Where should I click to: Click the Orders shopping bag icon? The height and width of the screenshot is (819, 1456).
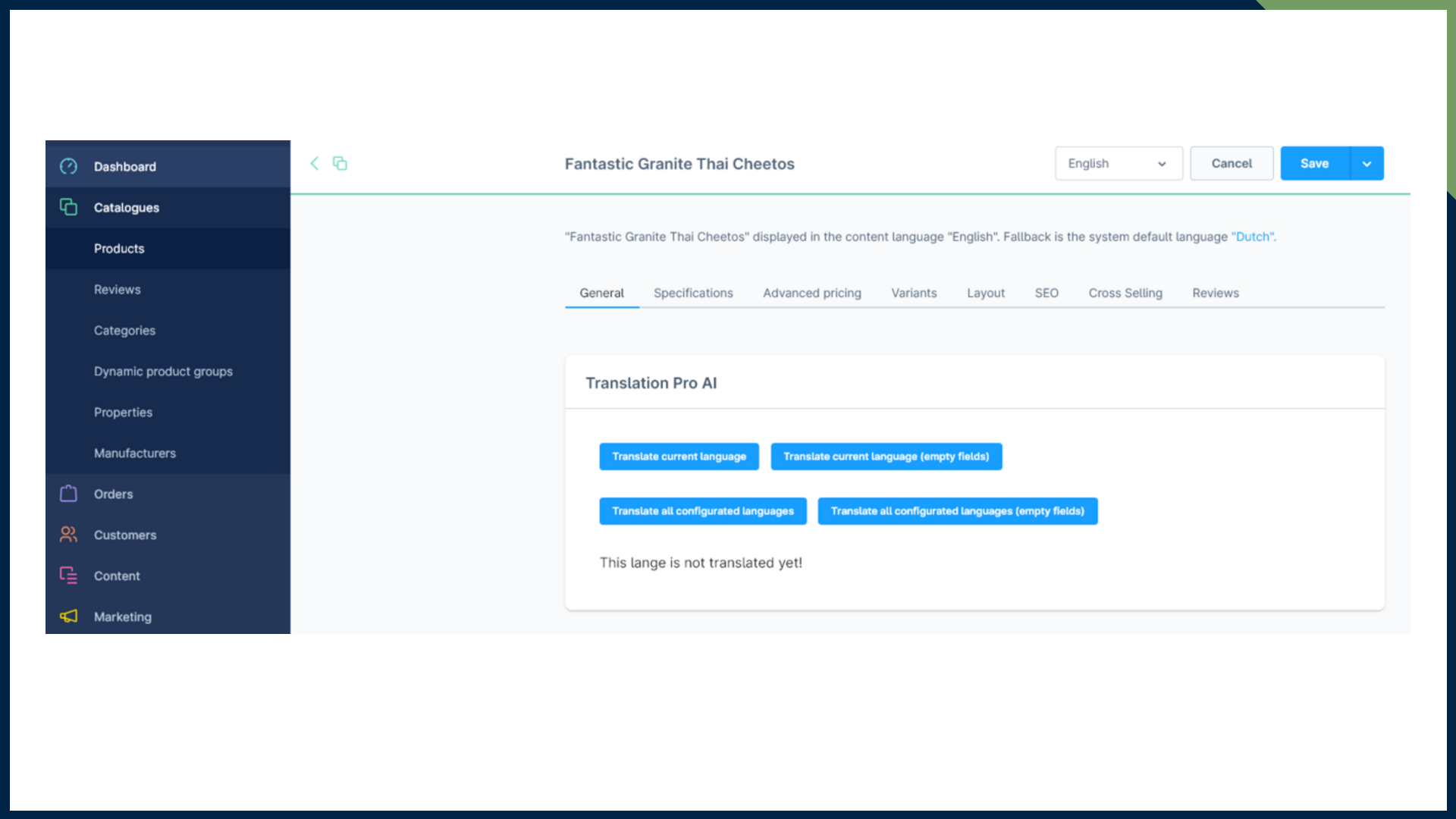pyautogui.click(x=68, y=494)
